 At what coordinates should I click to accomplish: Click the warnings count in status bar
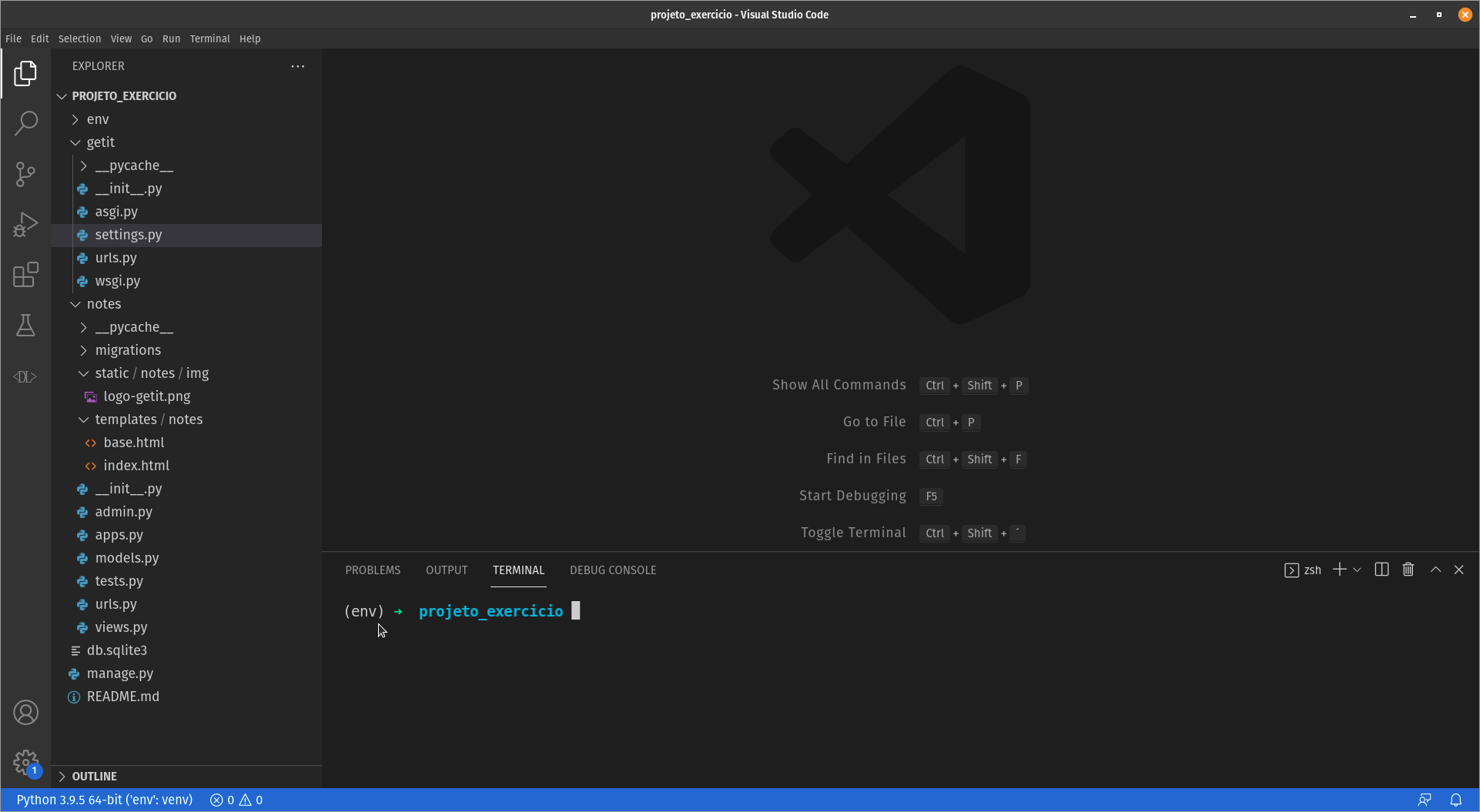[x=251, y=800]
